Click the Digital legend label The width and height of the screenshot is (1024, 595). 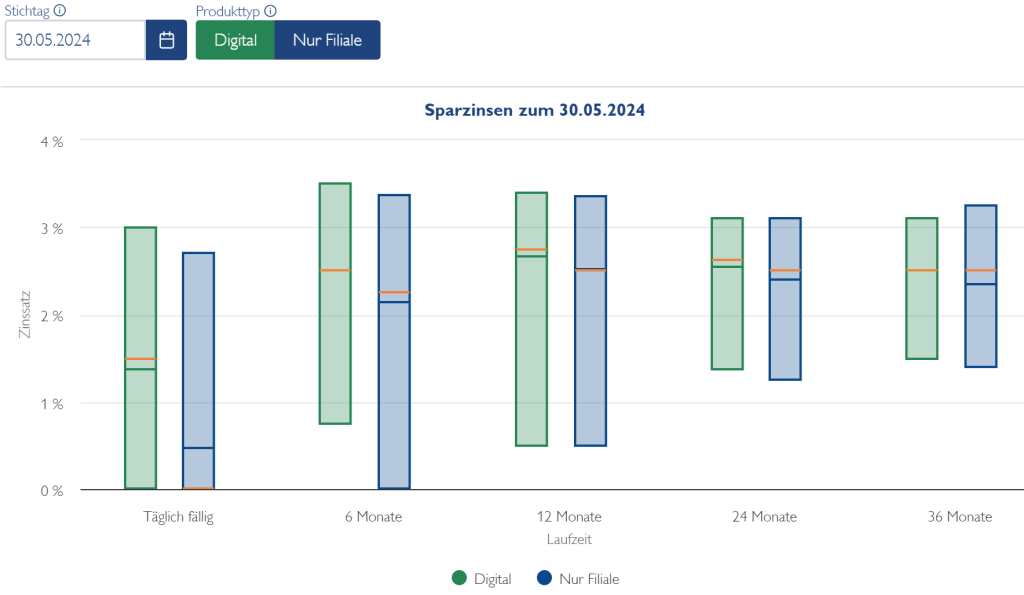pyautogui.click(x=492, y=579)
